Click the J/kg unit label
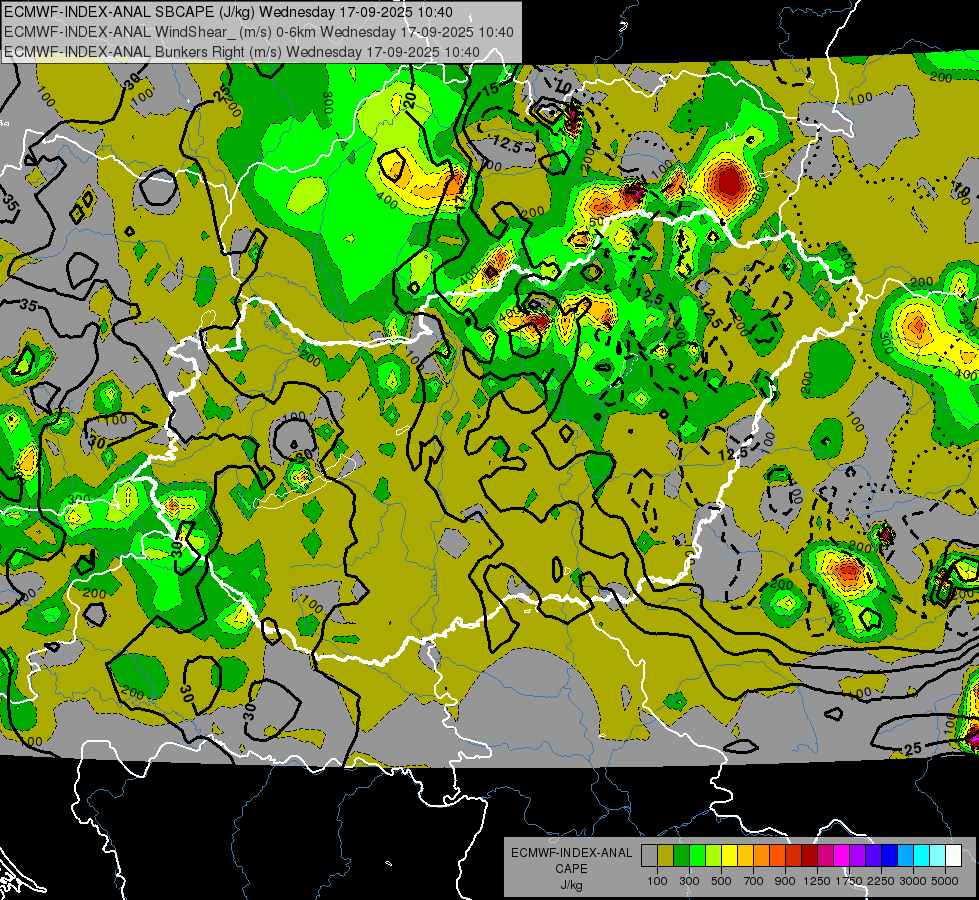 [x=571, y=885]
